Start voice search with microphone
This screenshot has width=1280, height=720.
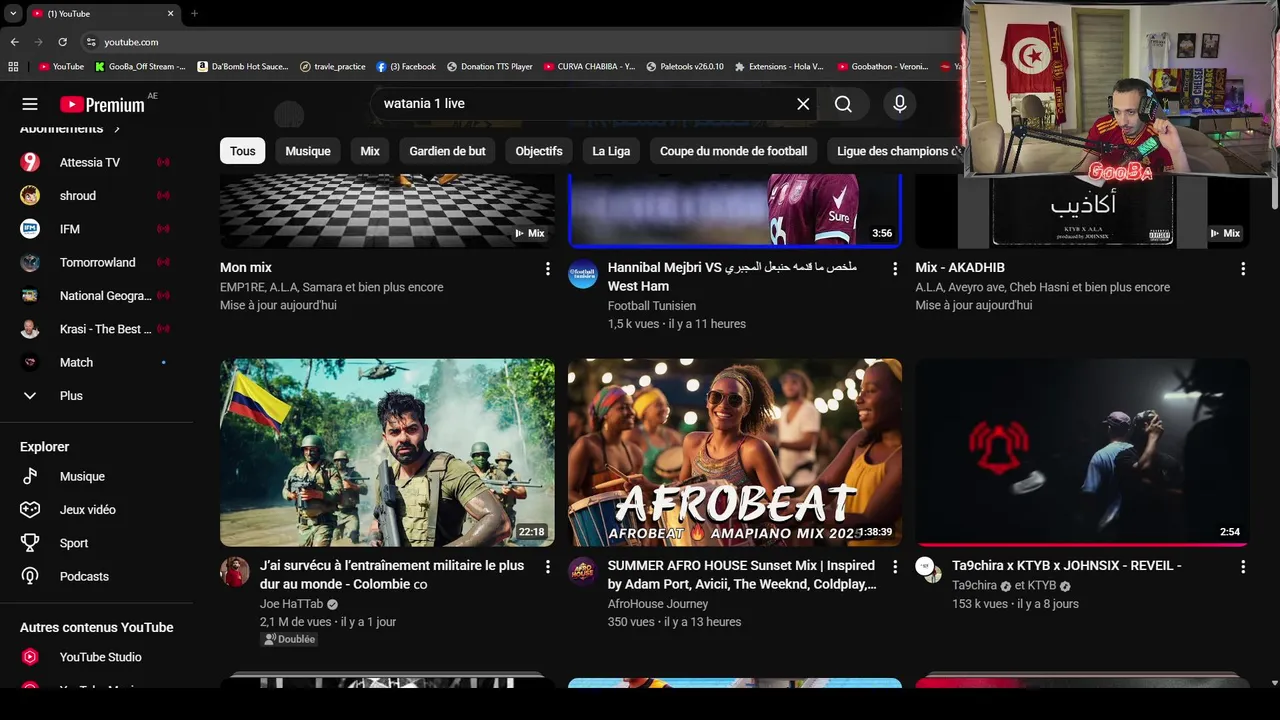coord(900,104)
